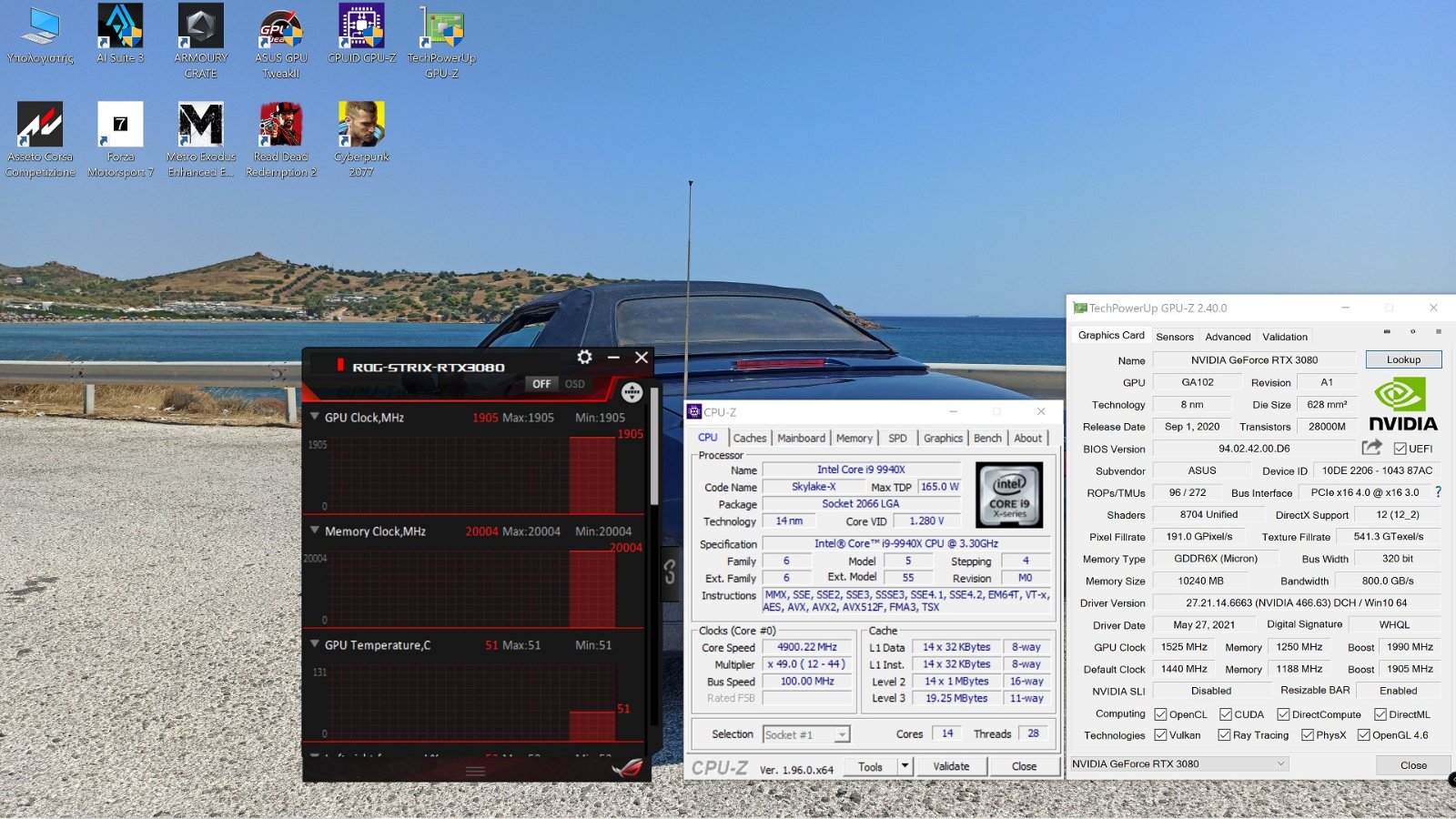The width and height of the screenshot is (1456, 819).
Task: Open the Graphics tab in CPU-Z
Action: click(943, 438)
